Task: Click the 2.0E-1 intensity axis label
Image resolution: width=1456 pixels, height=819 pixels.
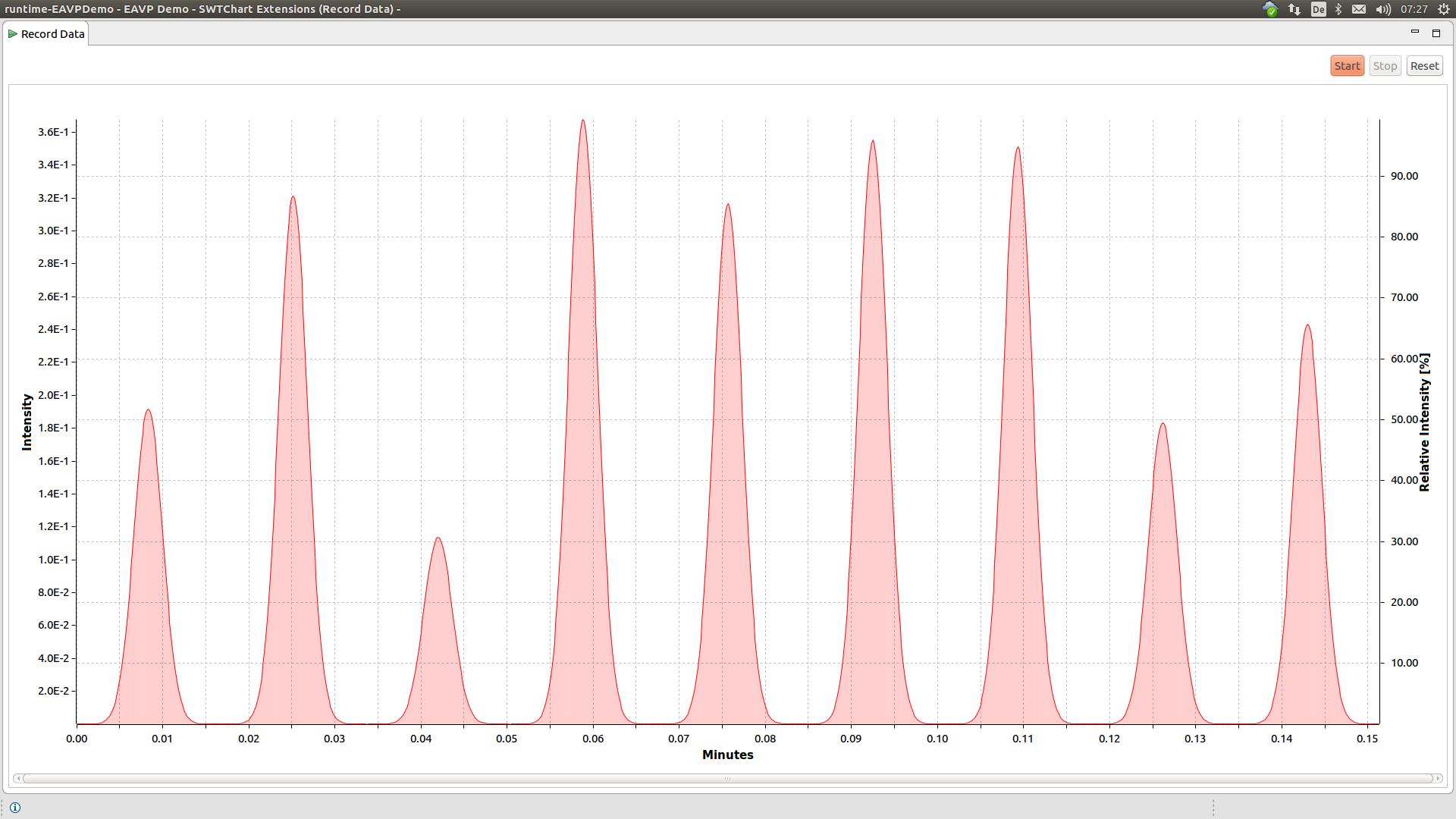Action: pos(53,395)
